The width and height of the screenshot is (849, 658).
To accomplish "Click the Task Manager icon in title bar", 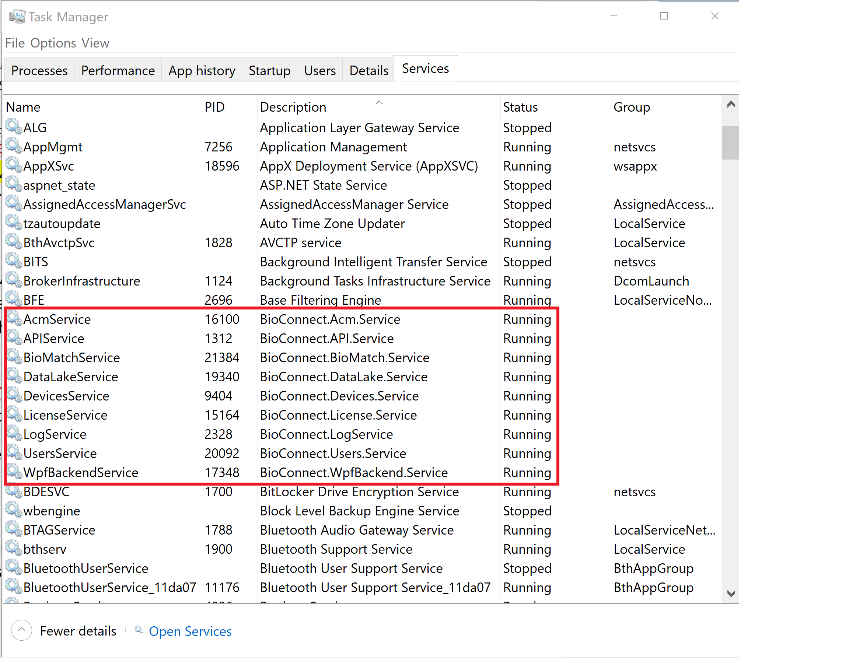I will (19, 16).
